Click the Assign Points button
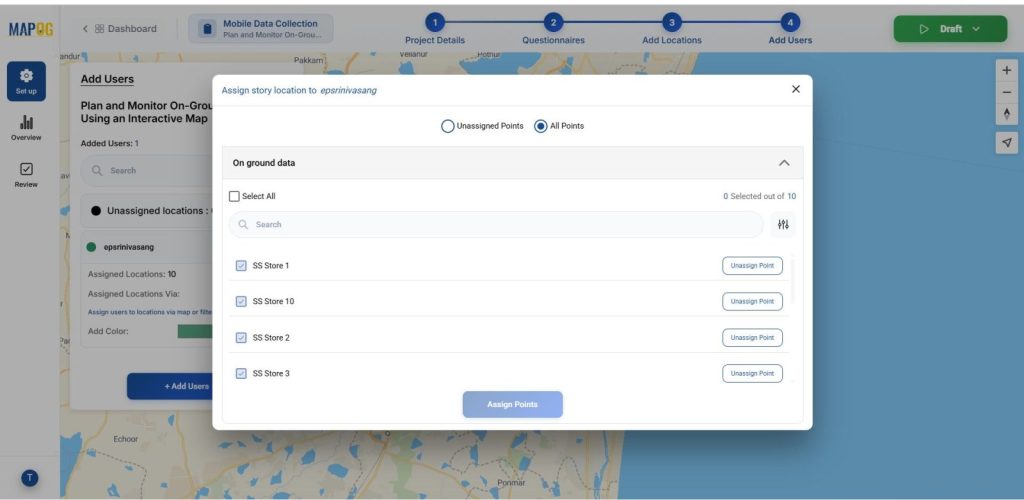The height and width of the screenshot is (500, 1024). pos(513,405)
